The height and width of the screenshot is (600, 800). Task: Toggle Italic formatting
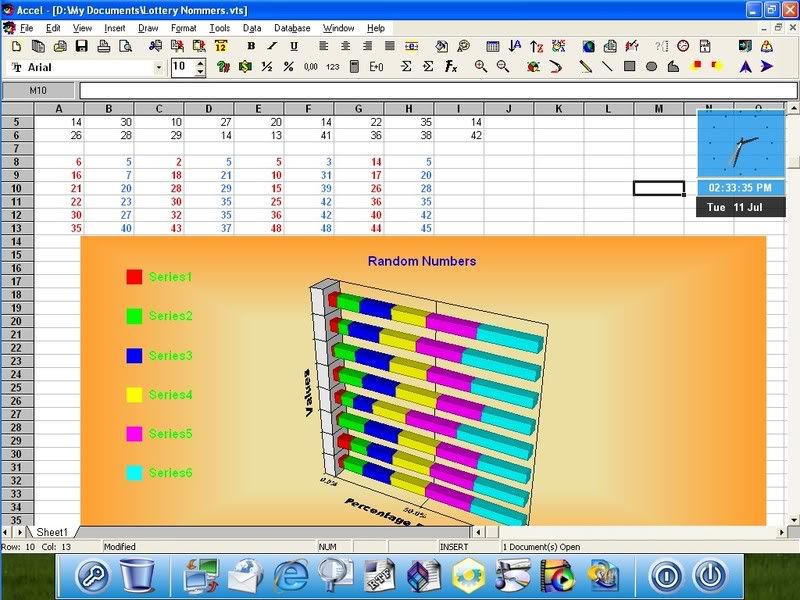(272, 46)
